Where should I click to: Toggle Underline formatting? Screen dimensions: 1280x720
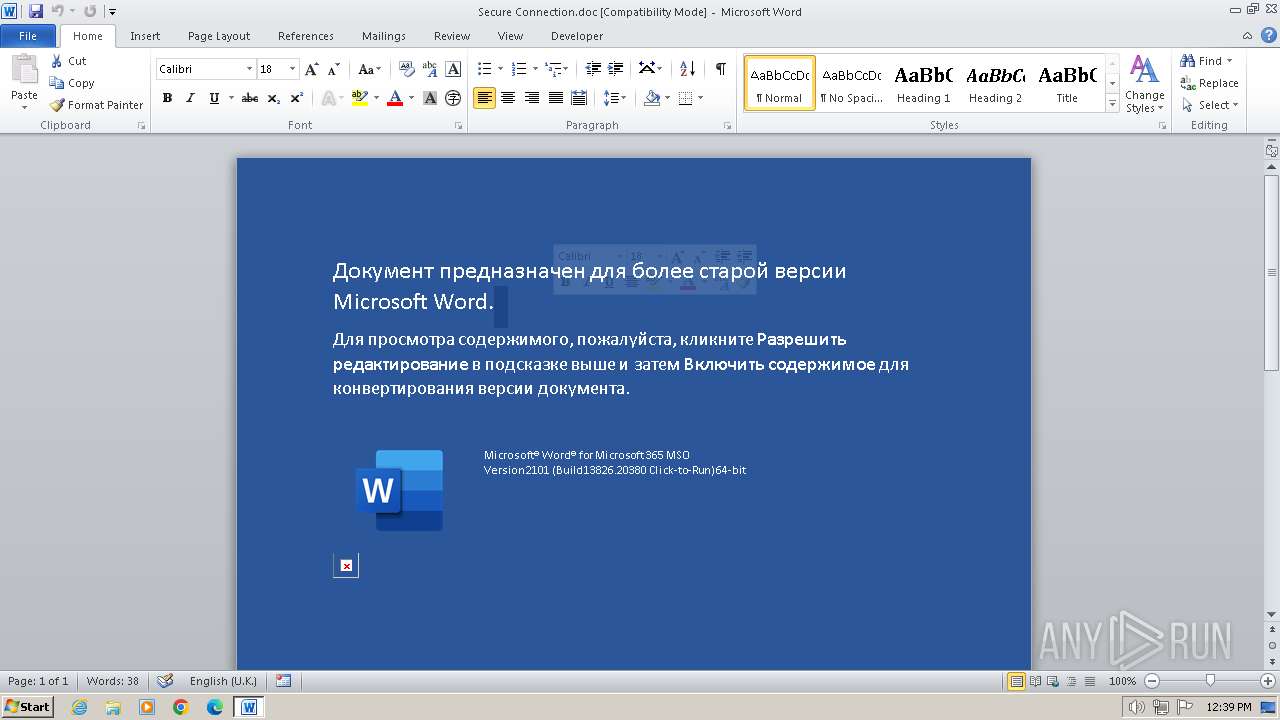pyautogui.click(x=214, y=98)
